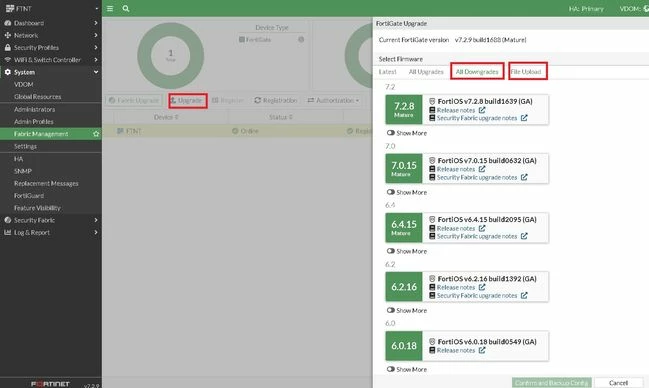Collapse the System menu chevron
Viewport: 649px width, 388px height.
point(96,72)
